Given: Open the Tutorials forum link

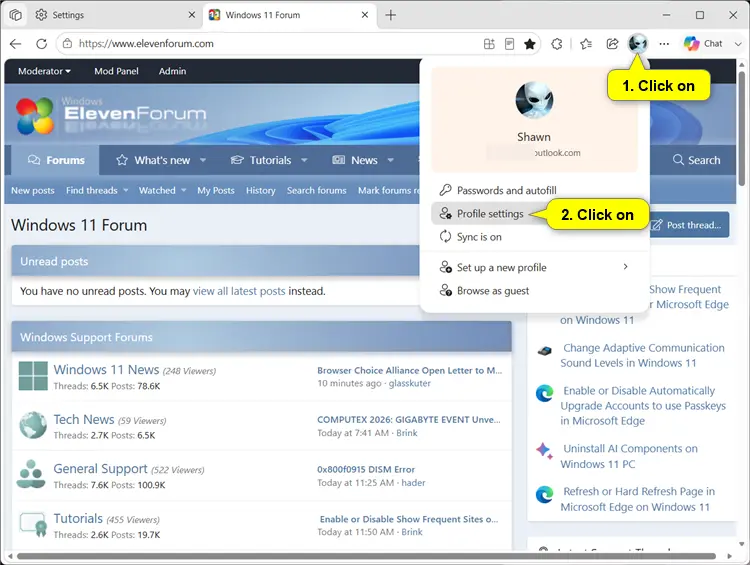Looking at the screenshot, I should point(78,519).
